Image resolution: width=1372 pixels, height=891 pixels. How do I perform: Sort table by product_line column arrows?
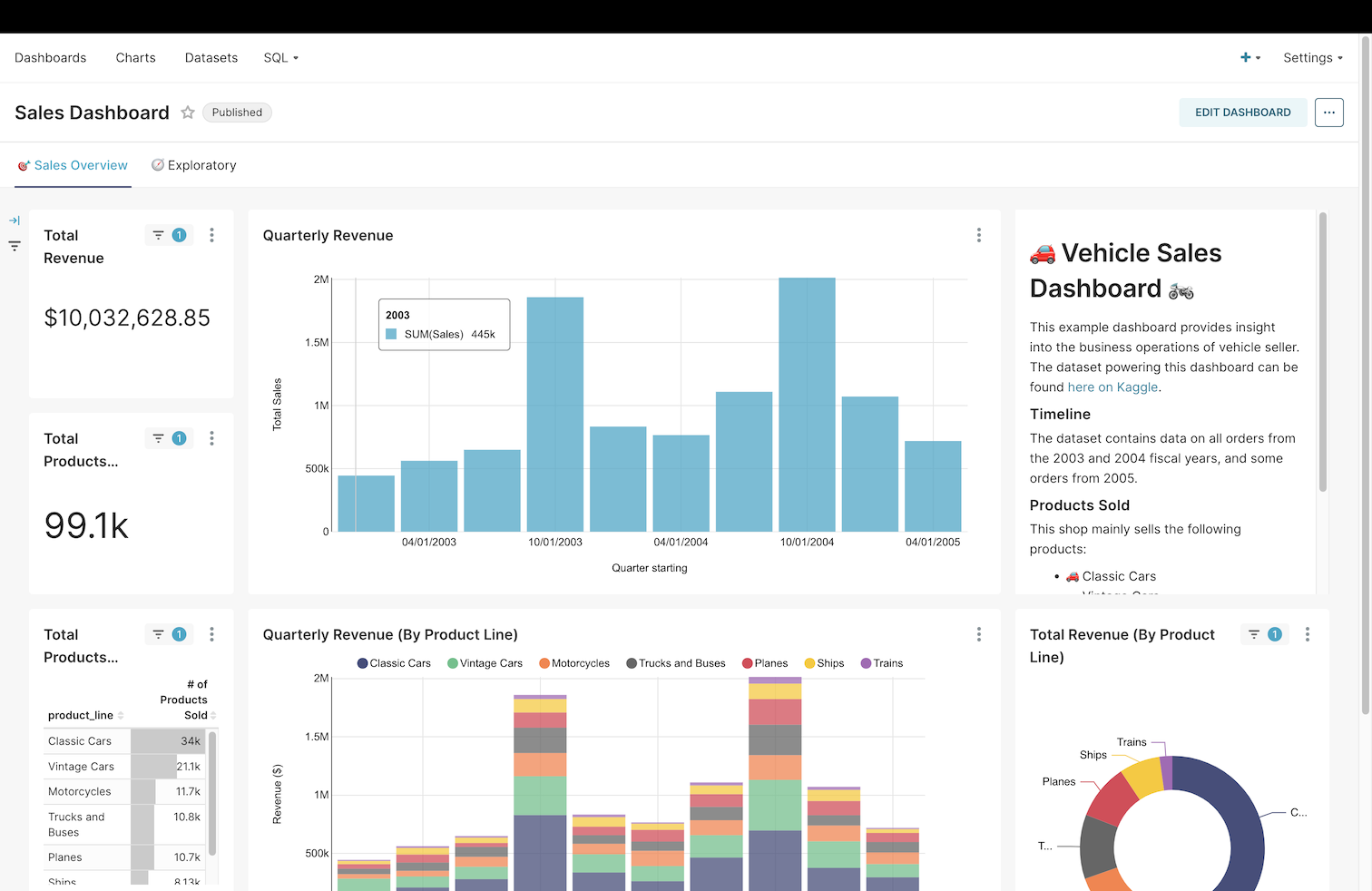tap(121, 716)
